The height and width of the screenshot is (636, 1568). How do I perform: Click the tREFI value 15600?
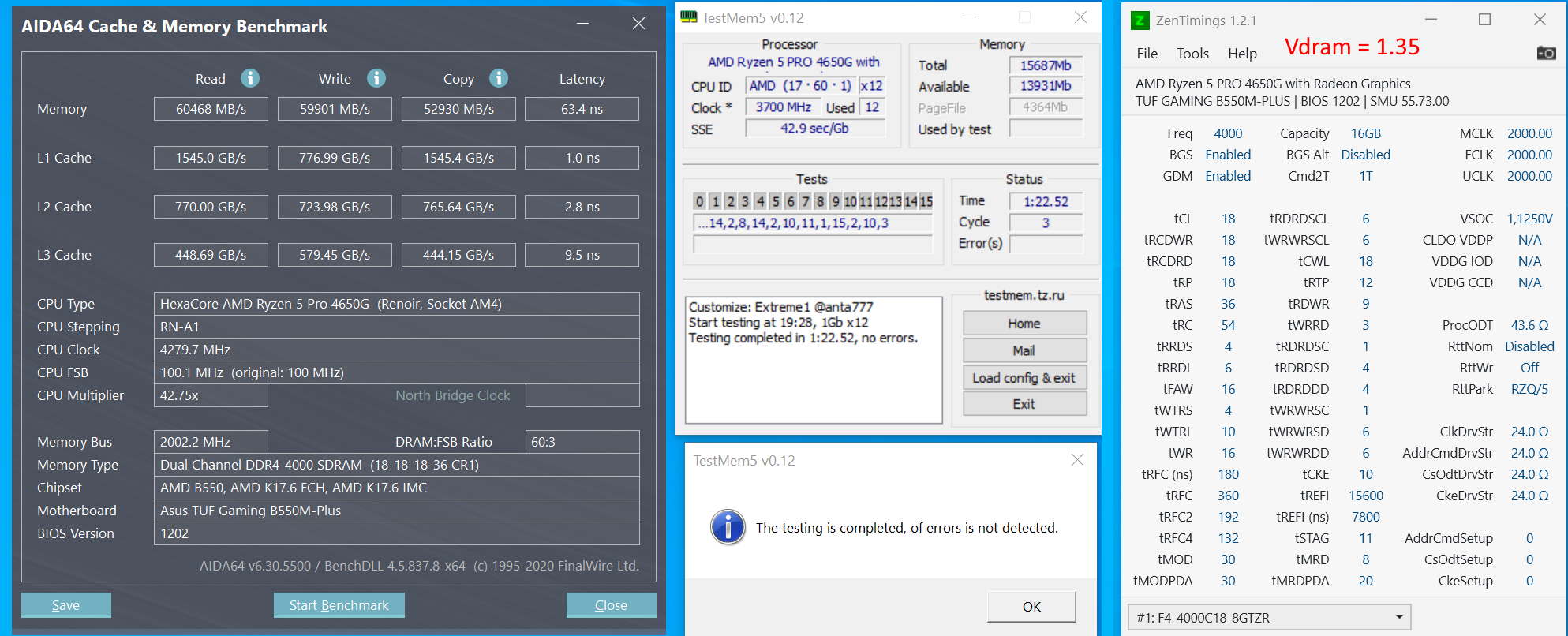click(1366, 496)
